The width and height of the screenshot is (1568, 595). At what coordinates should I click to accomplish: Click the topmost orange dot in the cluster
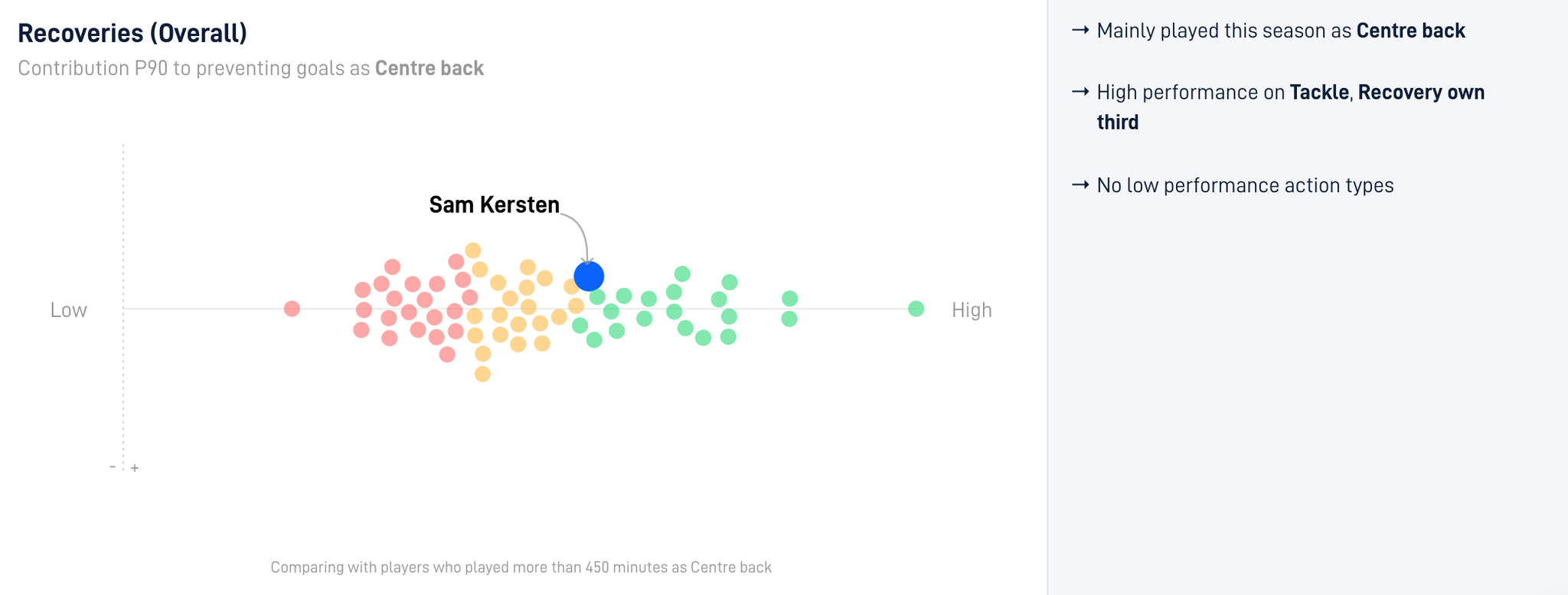473,250
